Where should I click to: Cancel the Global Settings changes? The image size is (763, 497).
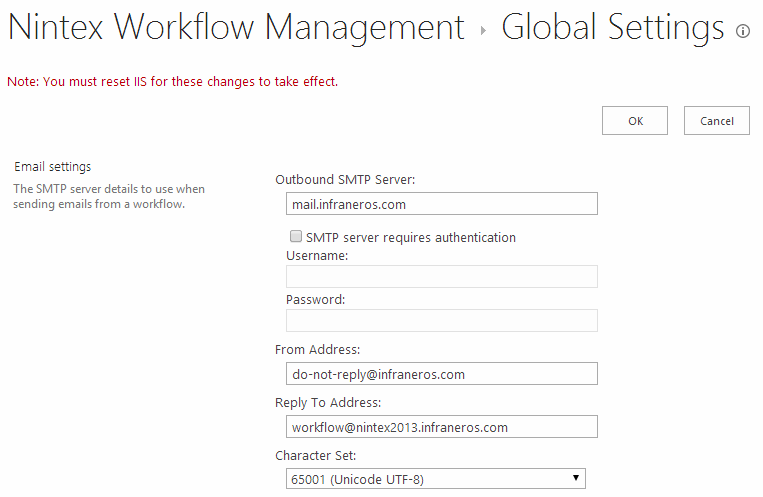tap(716, 121)
